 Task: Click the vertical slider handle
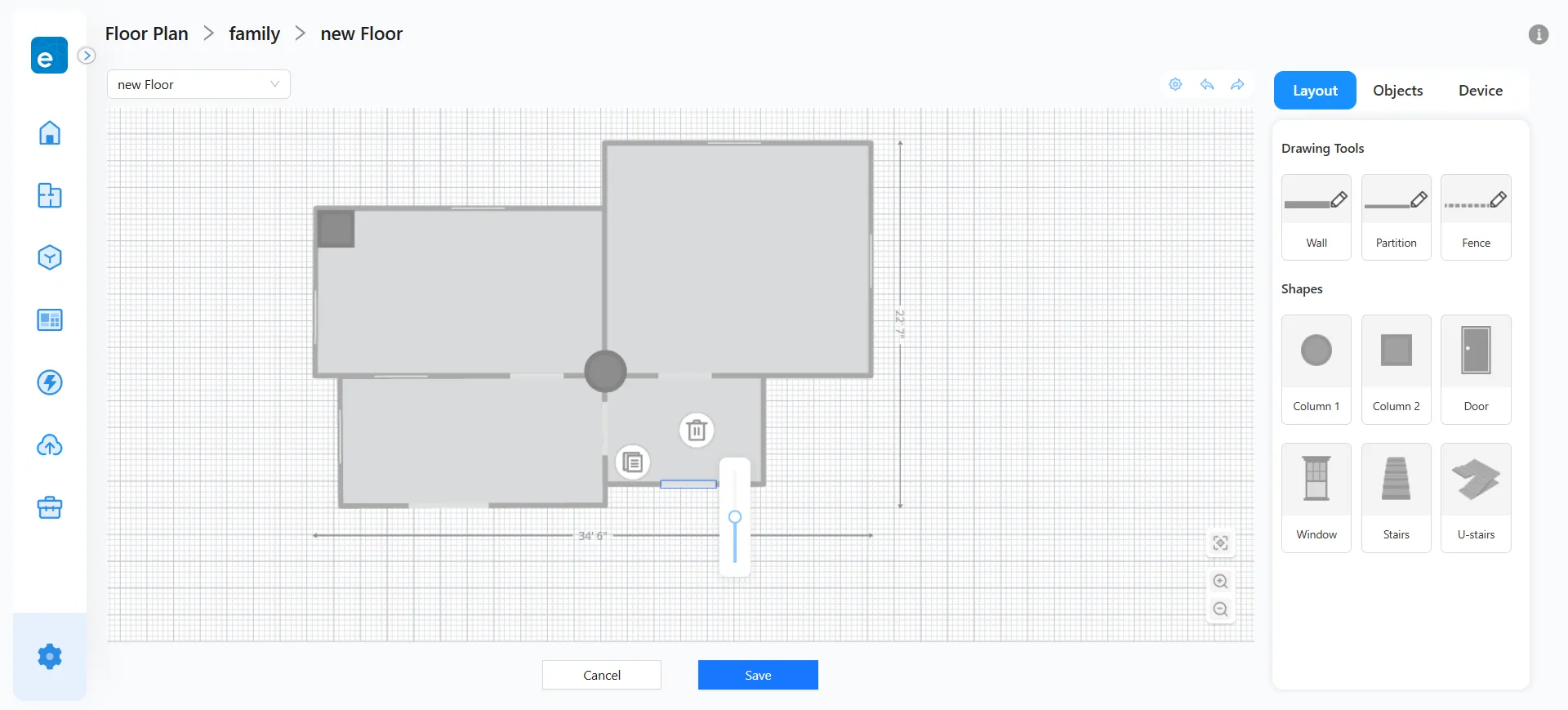click(x=735, y=517)
